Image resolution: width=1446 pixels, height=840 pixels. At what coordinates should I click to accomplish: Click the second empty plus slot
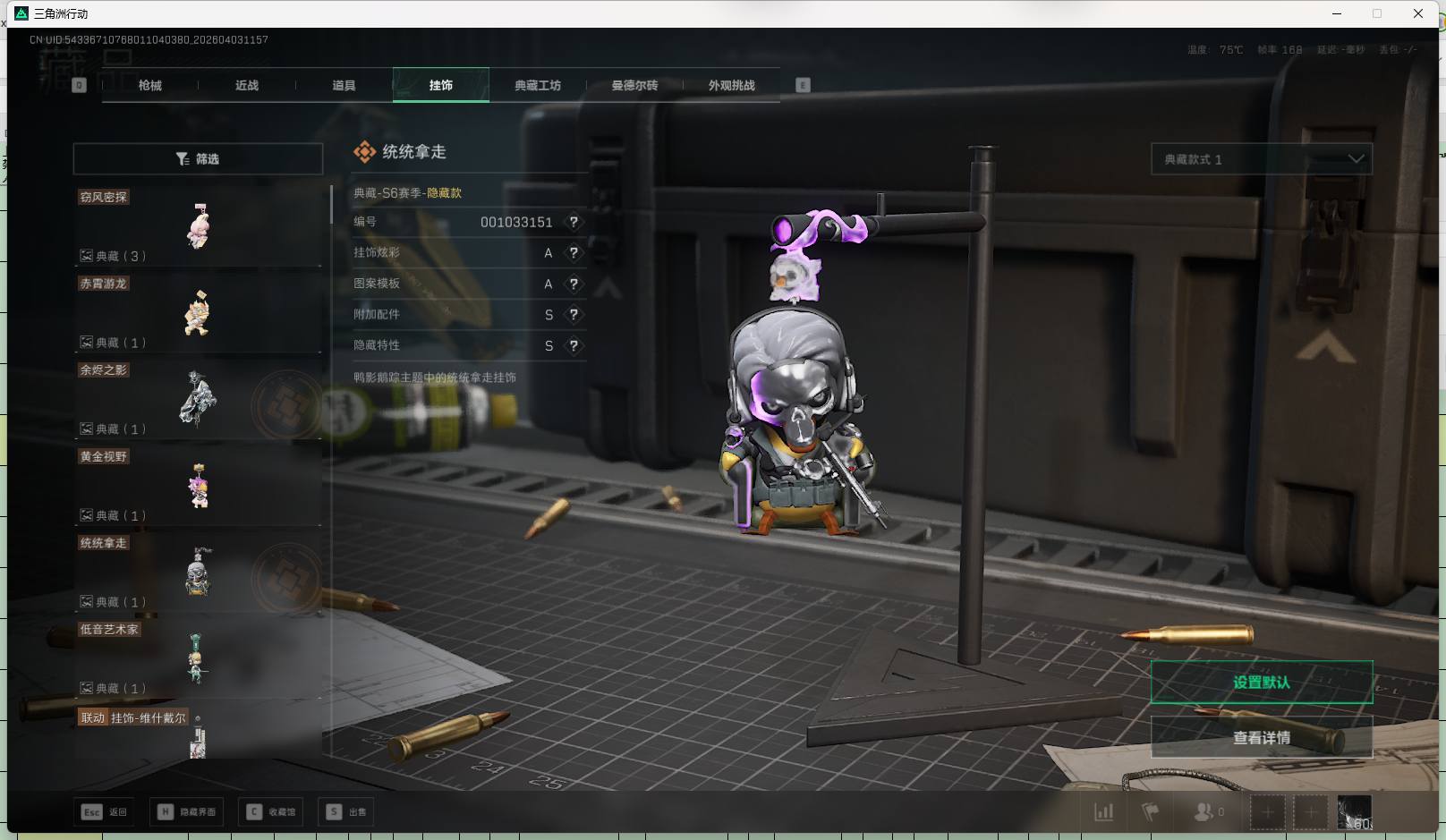[x=1311, y=812]
